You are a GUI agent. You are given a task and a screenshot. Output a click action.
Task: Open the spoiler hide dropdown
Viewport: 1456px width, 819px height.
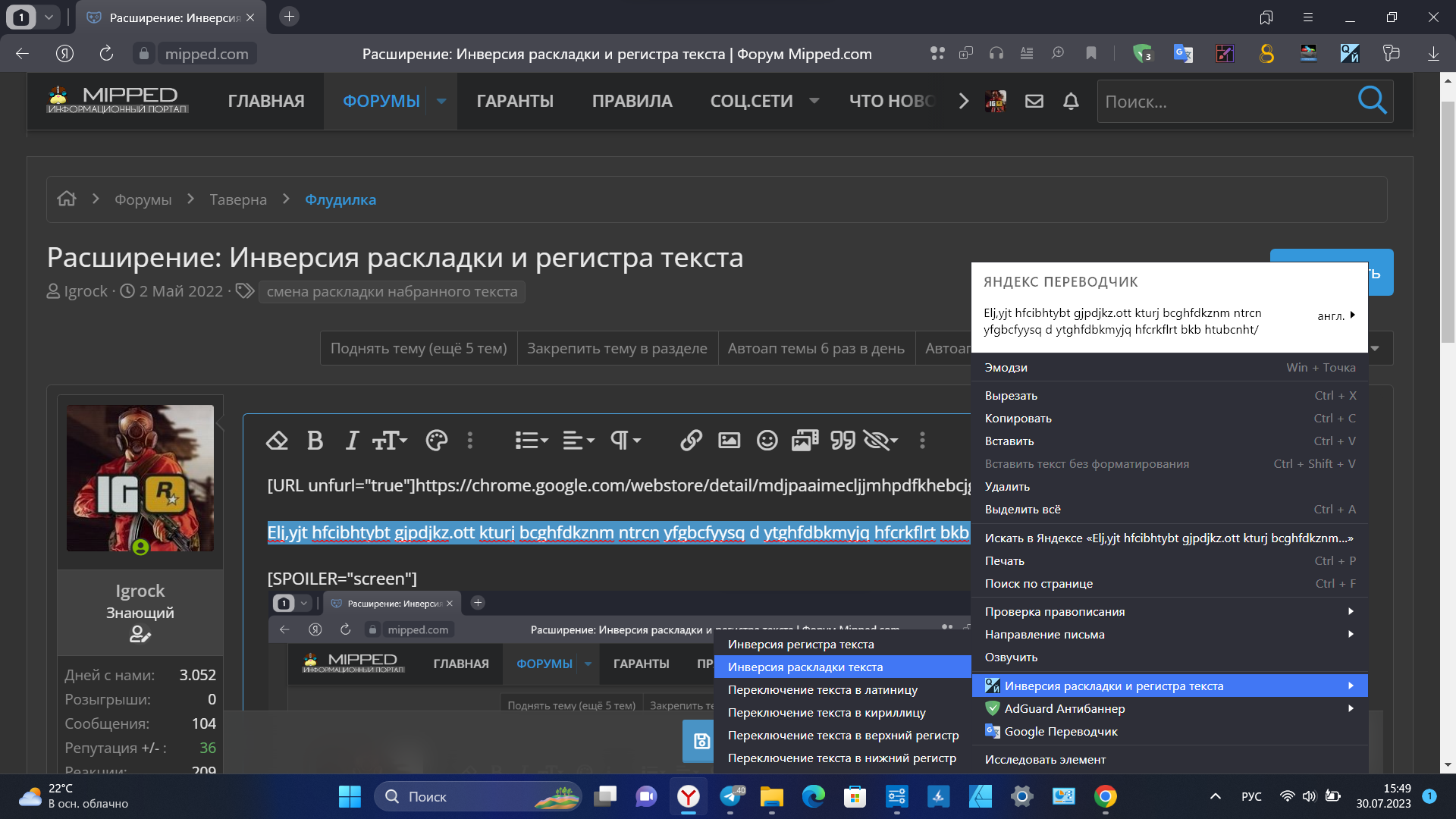881,441
